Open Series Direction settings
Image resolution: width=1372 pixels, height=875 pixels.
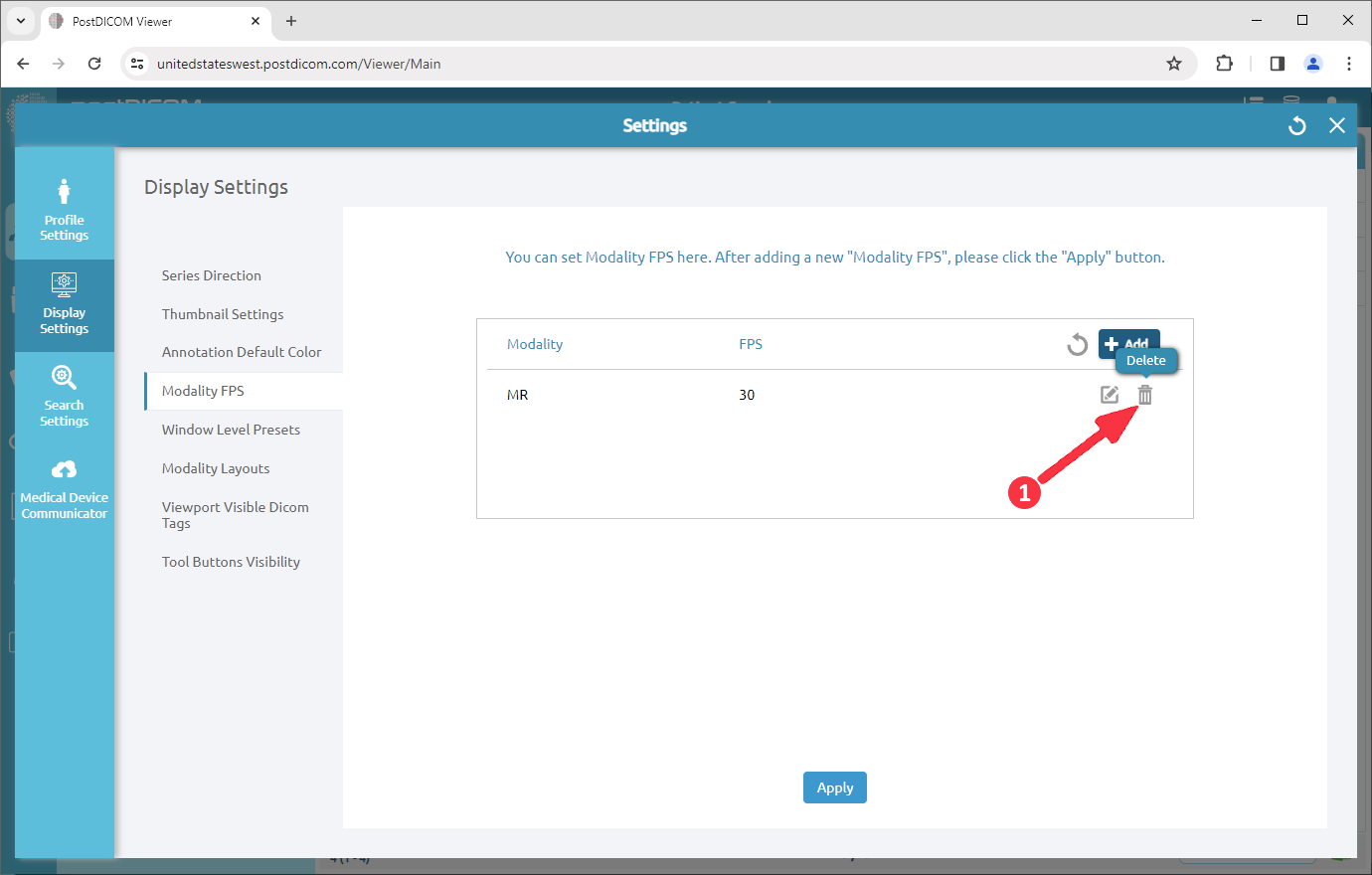[212, 275]
